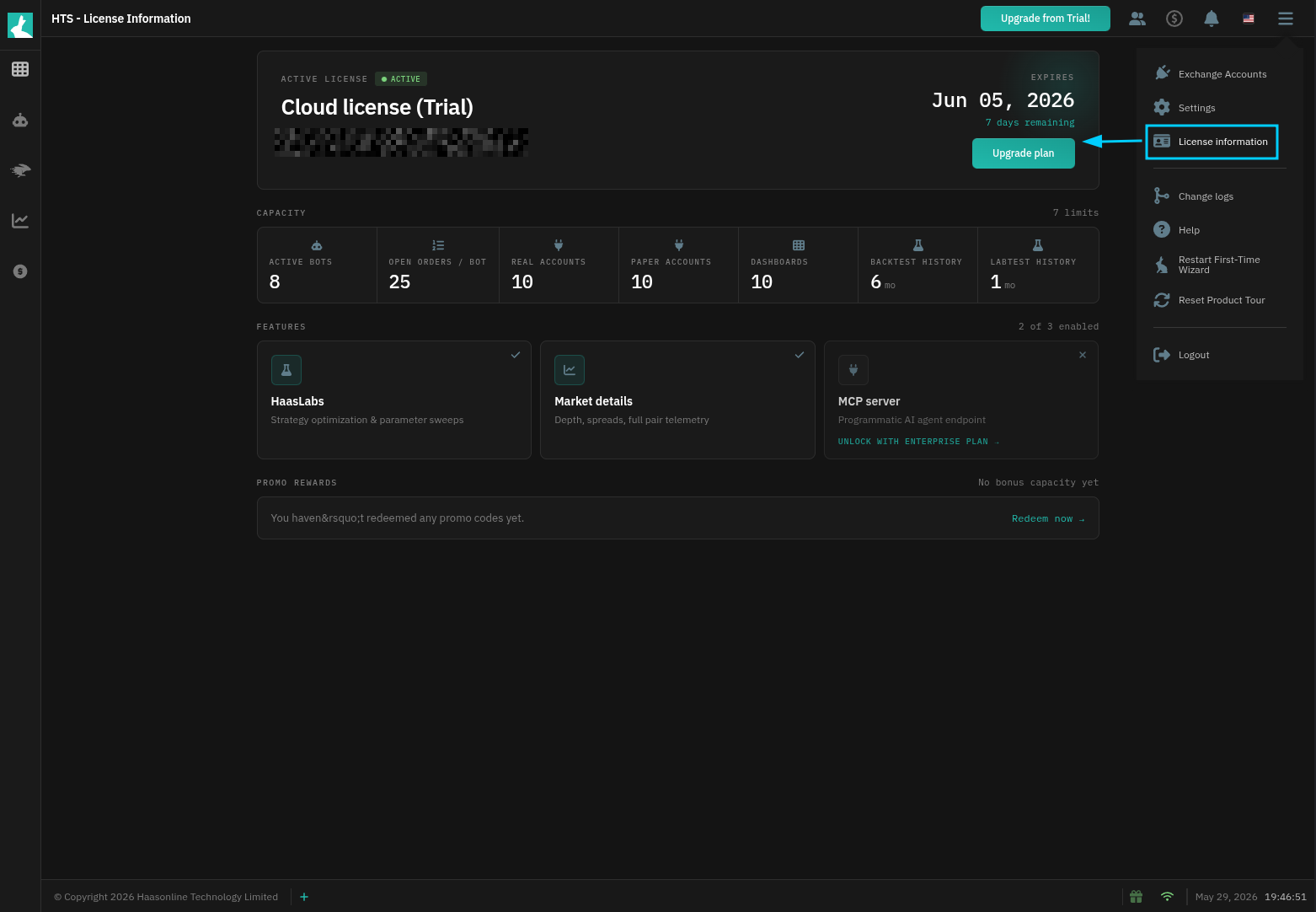Click the Backtest History capacity cell

[918, 265]
